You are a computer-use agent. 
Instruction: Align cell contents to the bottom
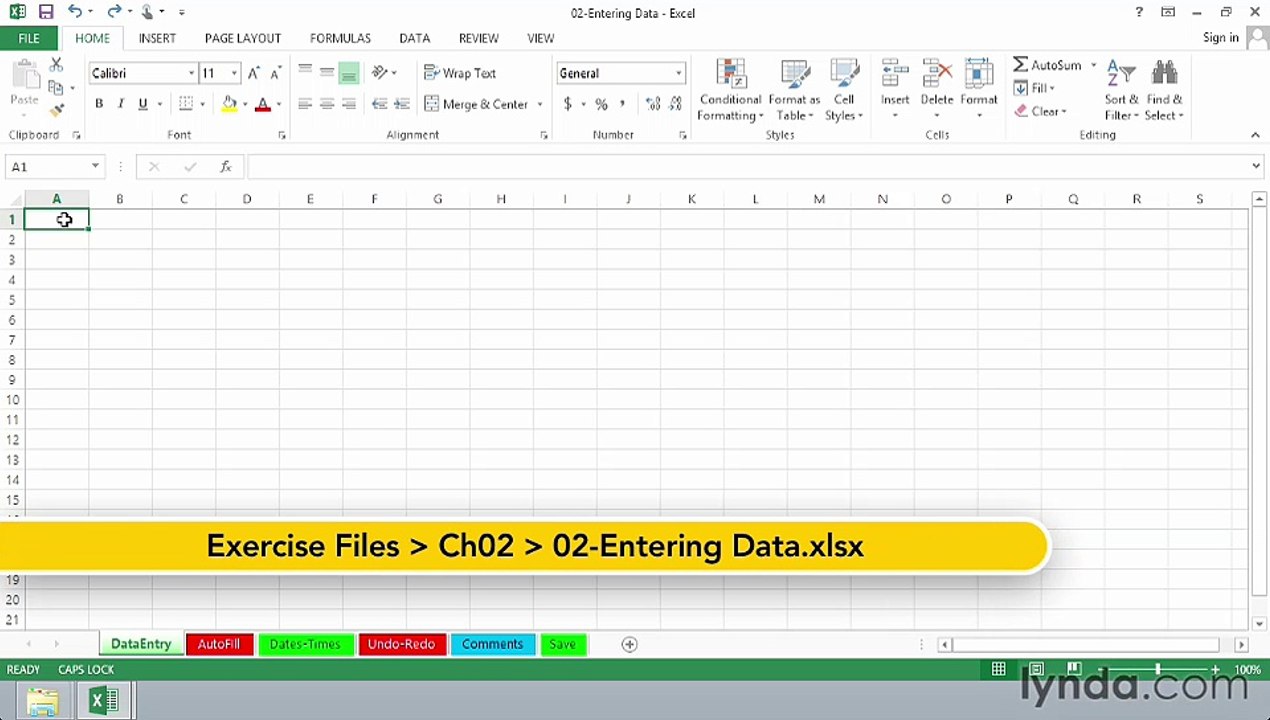(349, 72)
